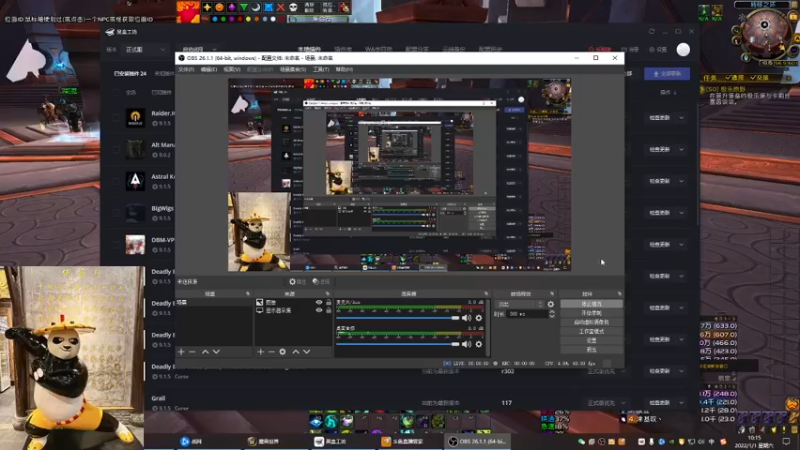
Task: Select the star raid marker icon
Action: coord(207,7)
